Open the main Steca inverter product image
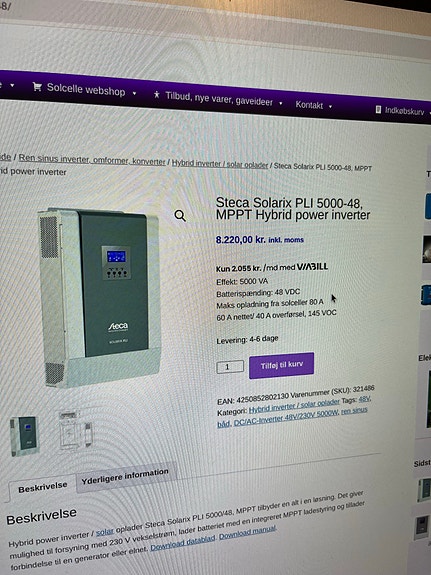 coord(99,298)
